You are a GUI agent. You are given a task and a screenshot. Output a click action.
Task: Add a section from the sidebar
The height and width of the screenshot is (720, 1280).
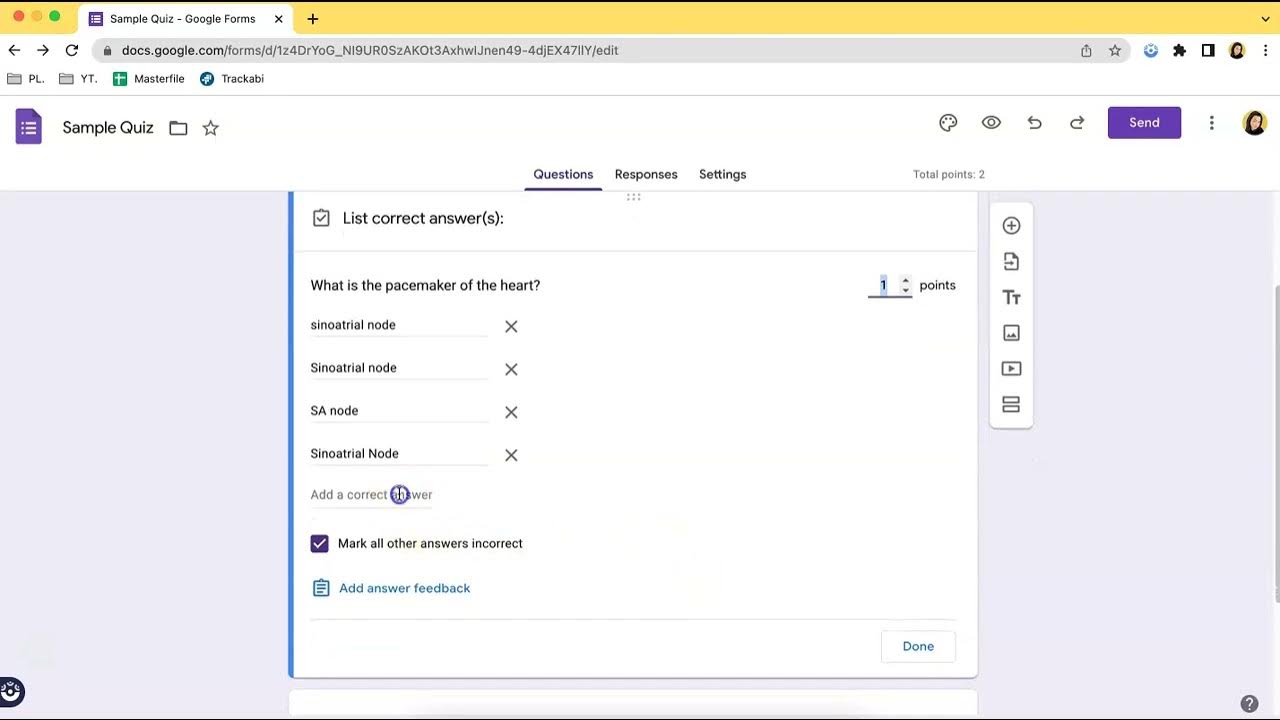1011,405
